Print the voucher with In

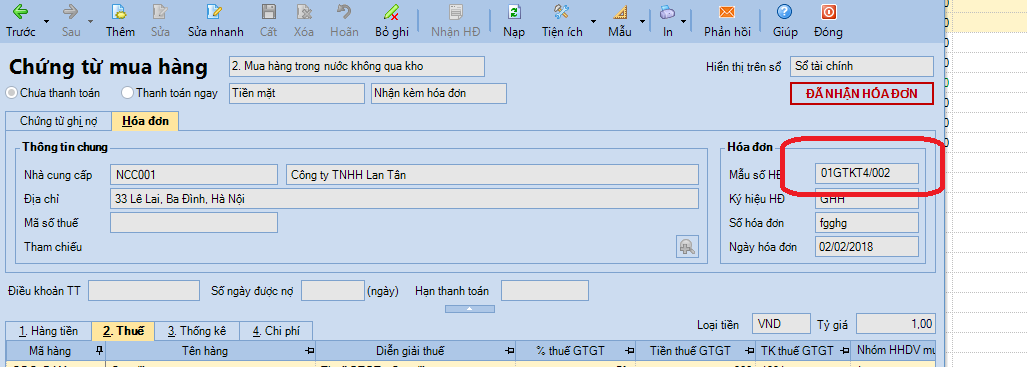click(667, 20)
